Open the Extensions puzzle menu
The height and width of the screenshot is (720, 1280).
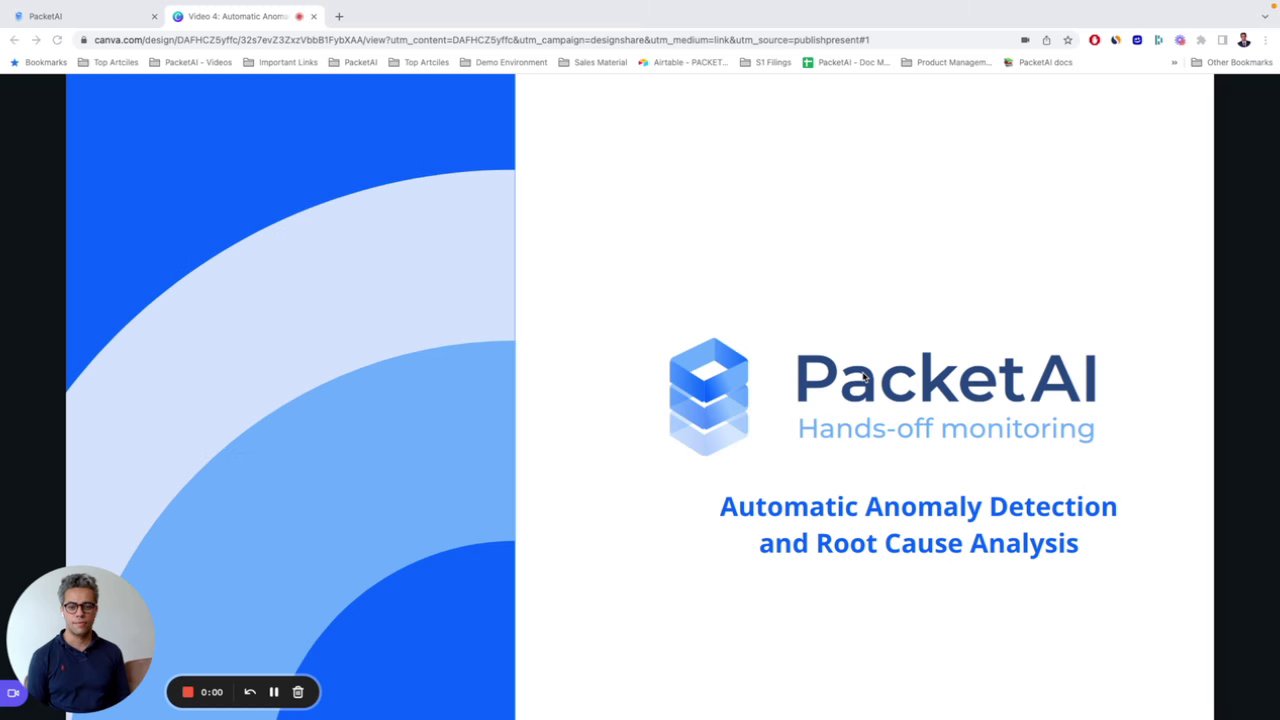1201,40
